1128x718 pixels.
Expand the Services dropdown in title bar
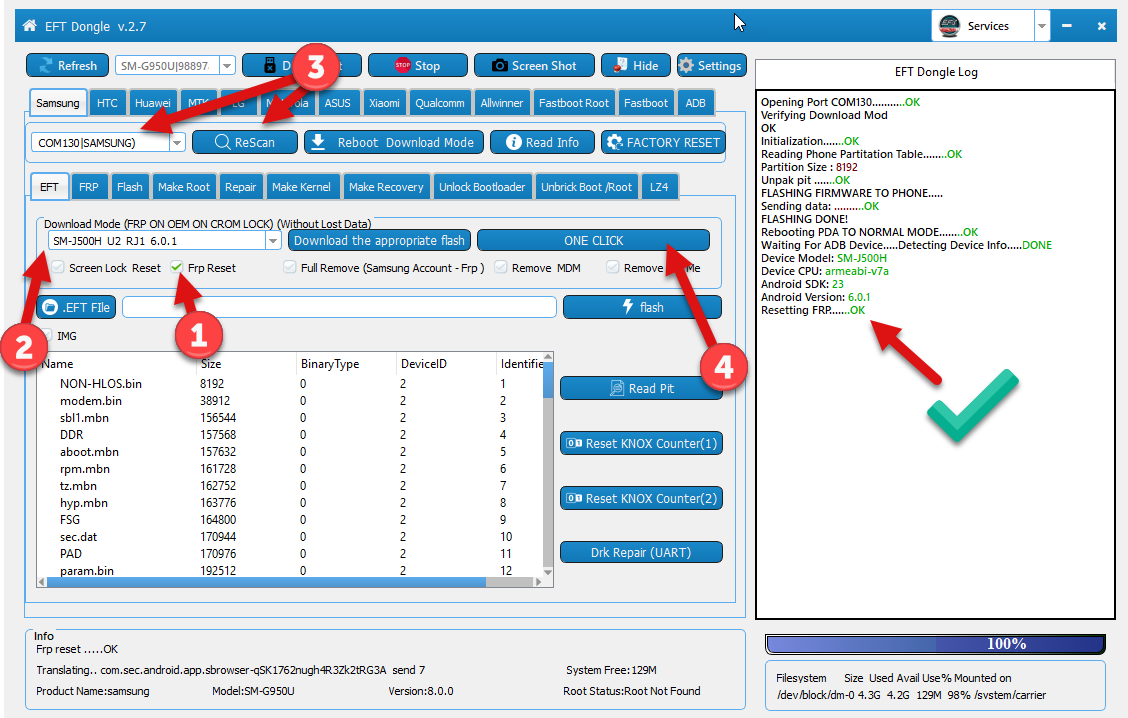pos(1042,27)
